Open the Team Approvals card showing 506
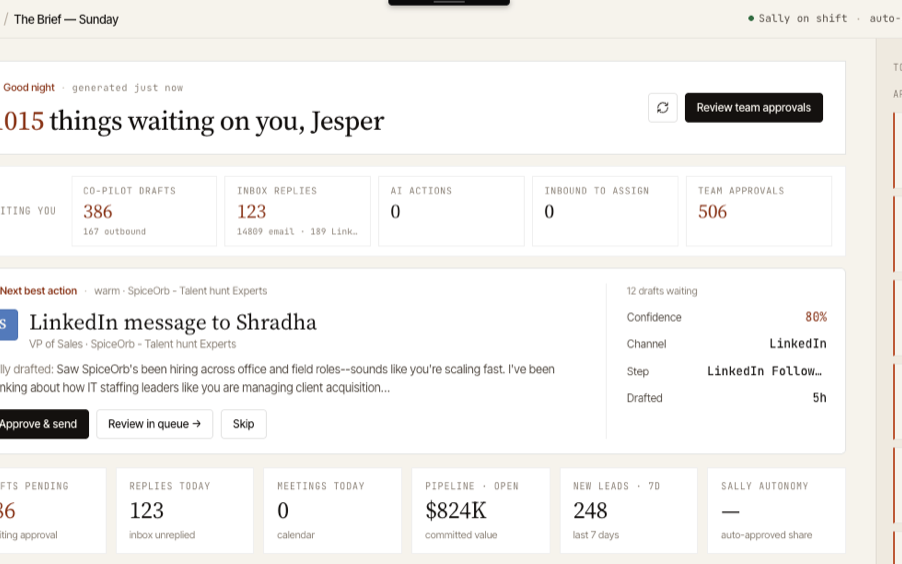This screenshot has width=902, height=564. point(759,211)
